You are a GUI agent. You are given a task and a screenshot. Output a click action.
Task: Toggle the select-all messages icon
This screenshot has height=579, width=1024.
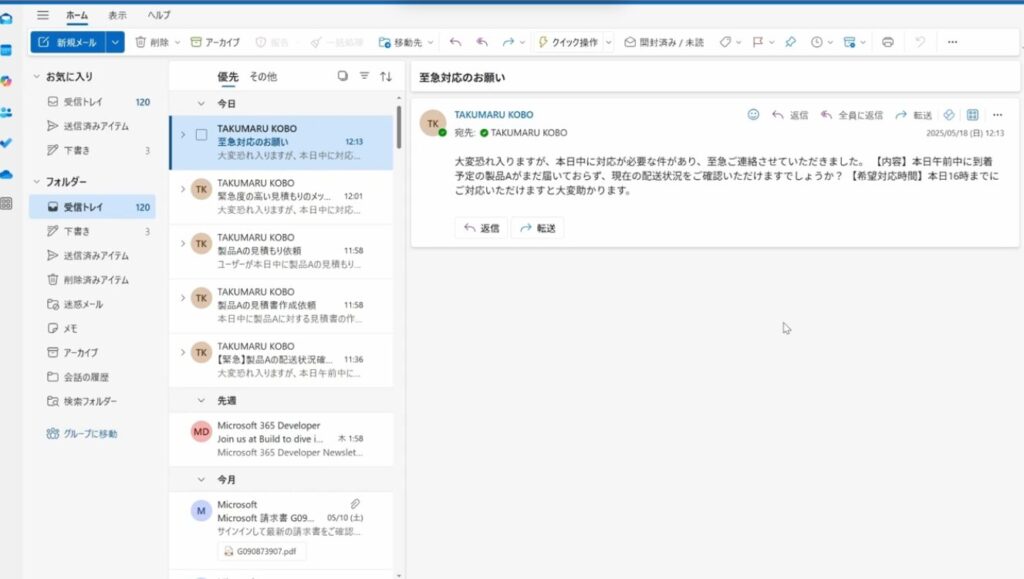[x=342, y=76]
